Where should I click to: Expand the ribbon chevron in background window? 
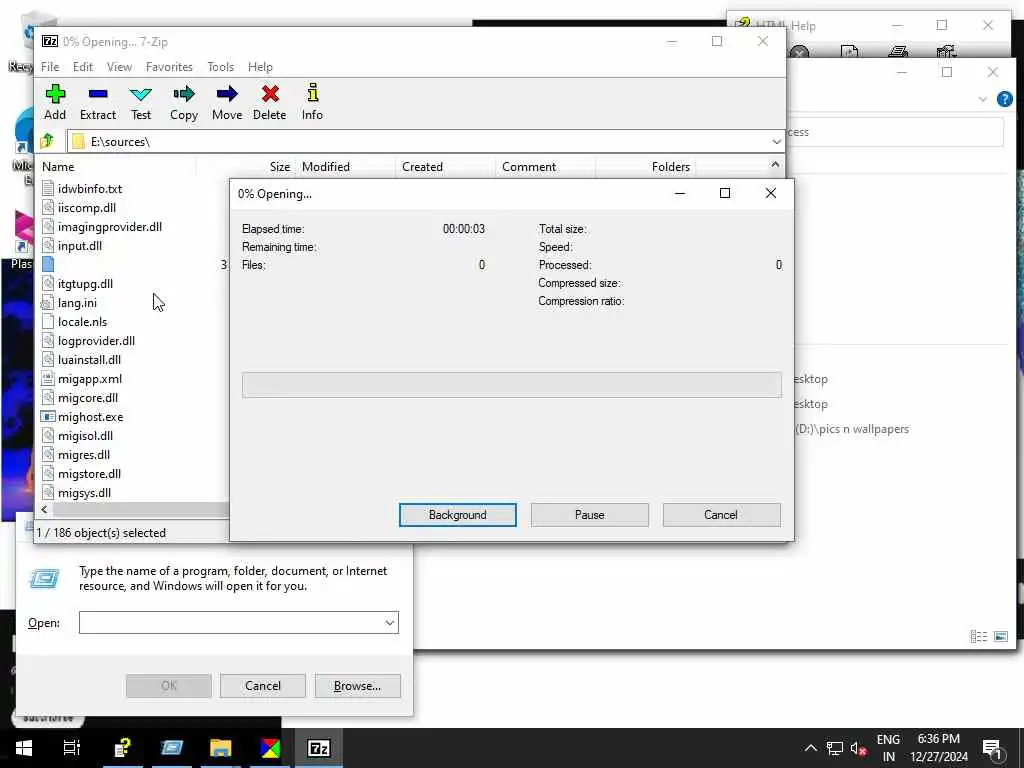tap(983, 99)
